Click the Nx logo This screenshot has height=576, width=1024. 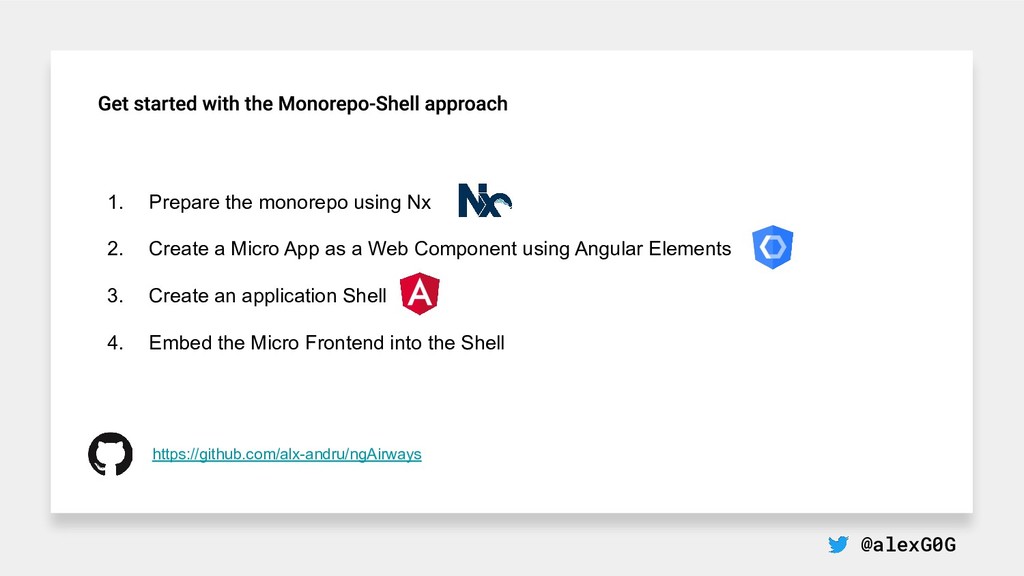pos(485,200)
